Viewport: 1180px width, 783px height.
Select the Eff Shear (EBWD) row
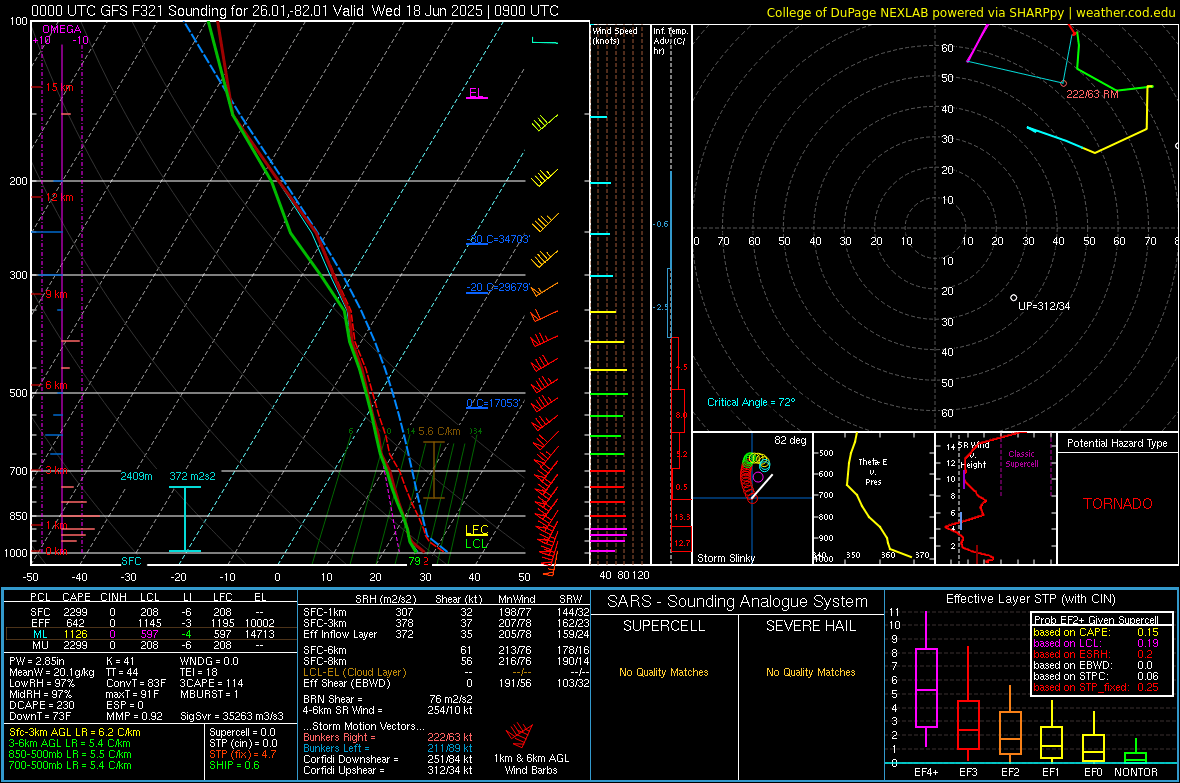446,684
